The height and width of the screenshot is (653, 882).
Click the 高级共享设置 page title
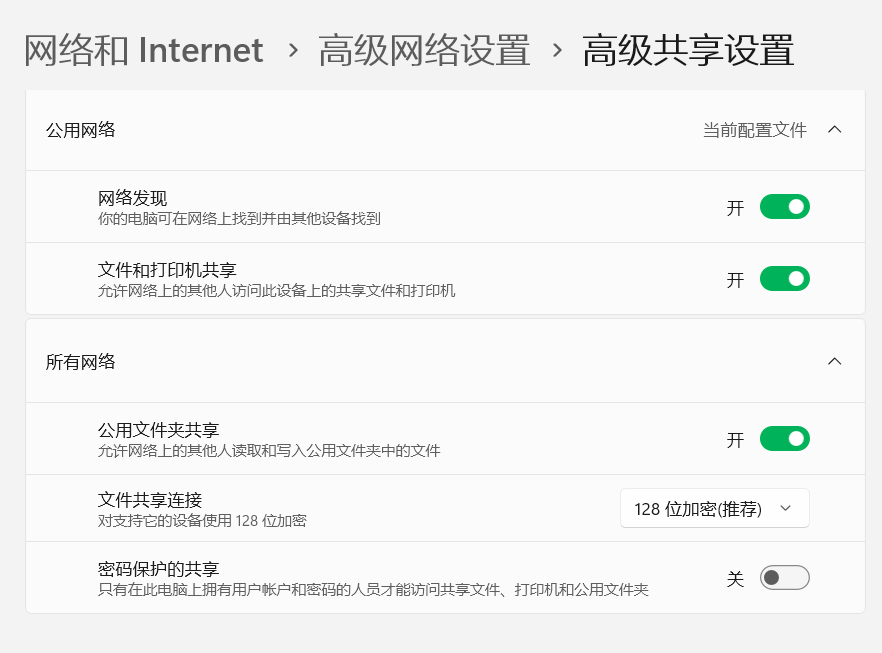point(688,50)
